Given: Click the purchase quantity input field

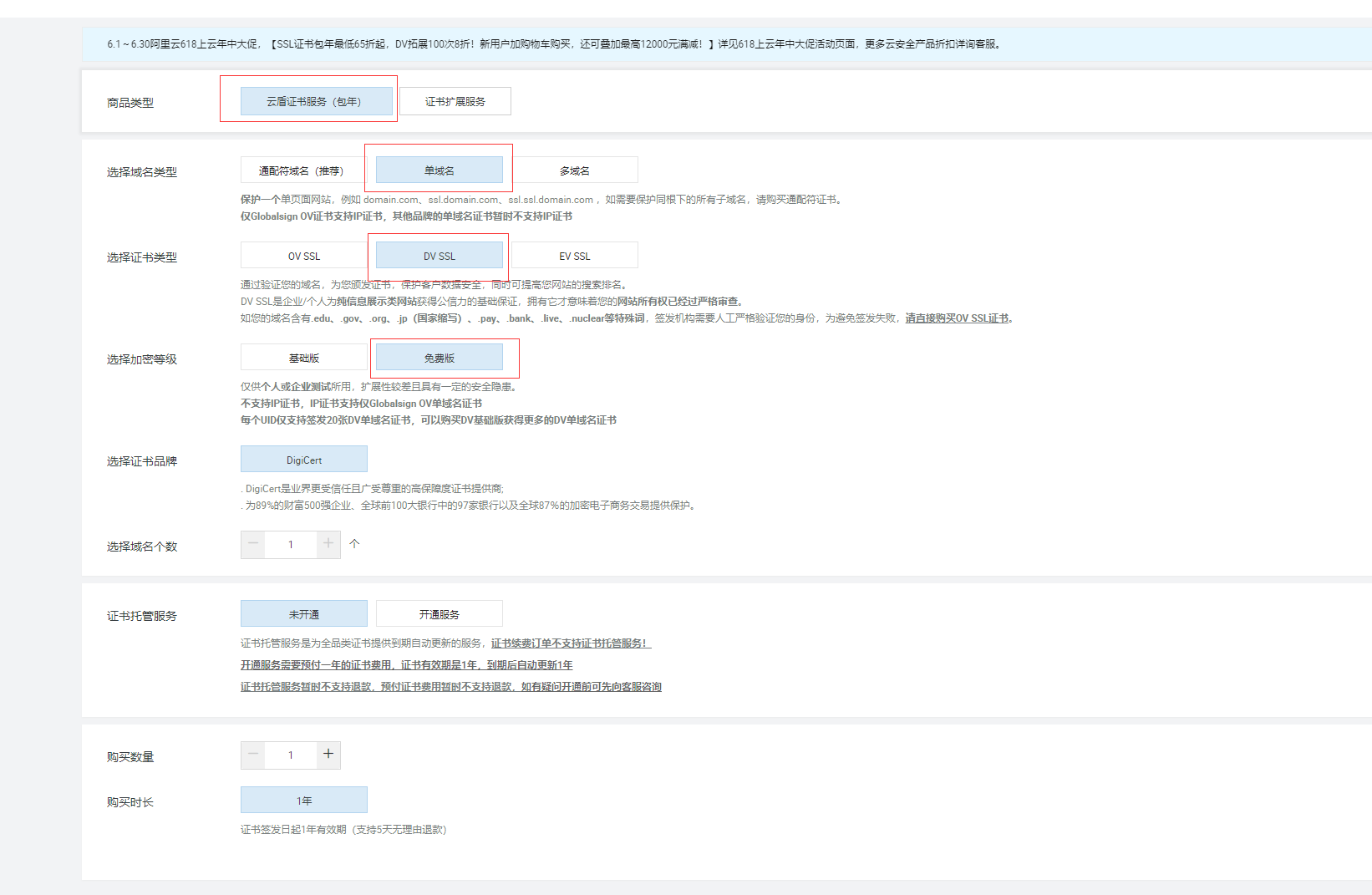Looking at the screenshot, I should pos(290,755).
